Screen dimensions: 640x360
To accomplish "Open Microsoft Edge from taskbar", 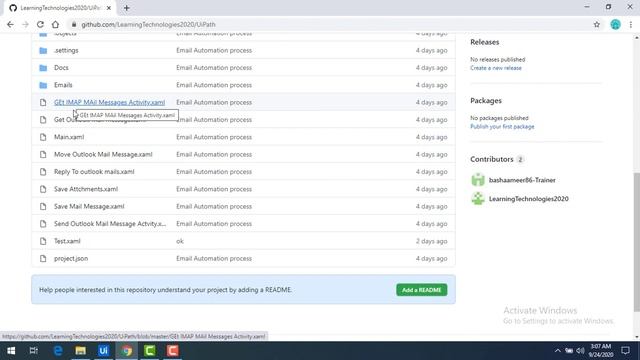I will (58, 351).
